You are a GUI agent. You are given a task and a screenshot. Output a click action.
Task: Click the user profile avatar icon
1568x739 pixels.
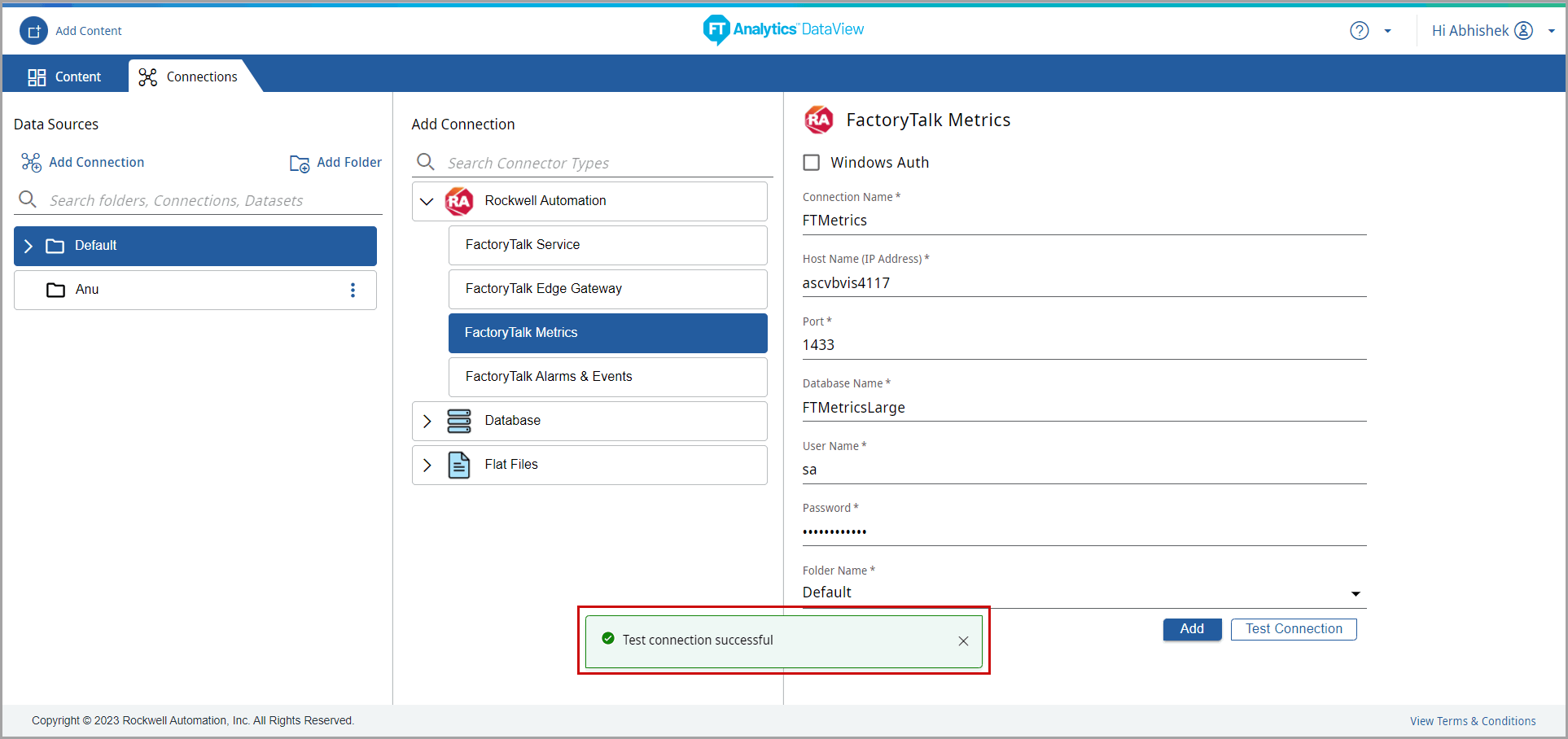tap(1523, 31)
